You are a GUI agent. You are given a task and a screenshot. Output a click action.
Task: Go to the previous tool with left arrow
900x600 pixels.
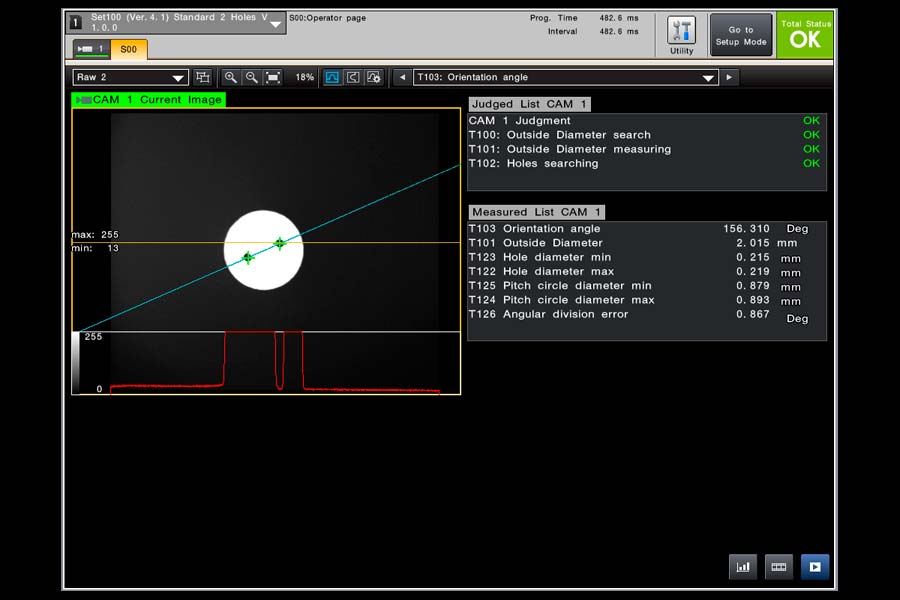401,77
